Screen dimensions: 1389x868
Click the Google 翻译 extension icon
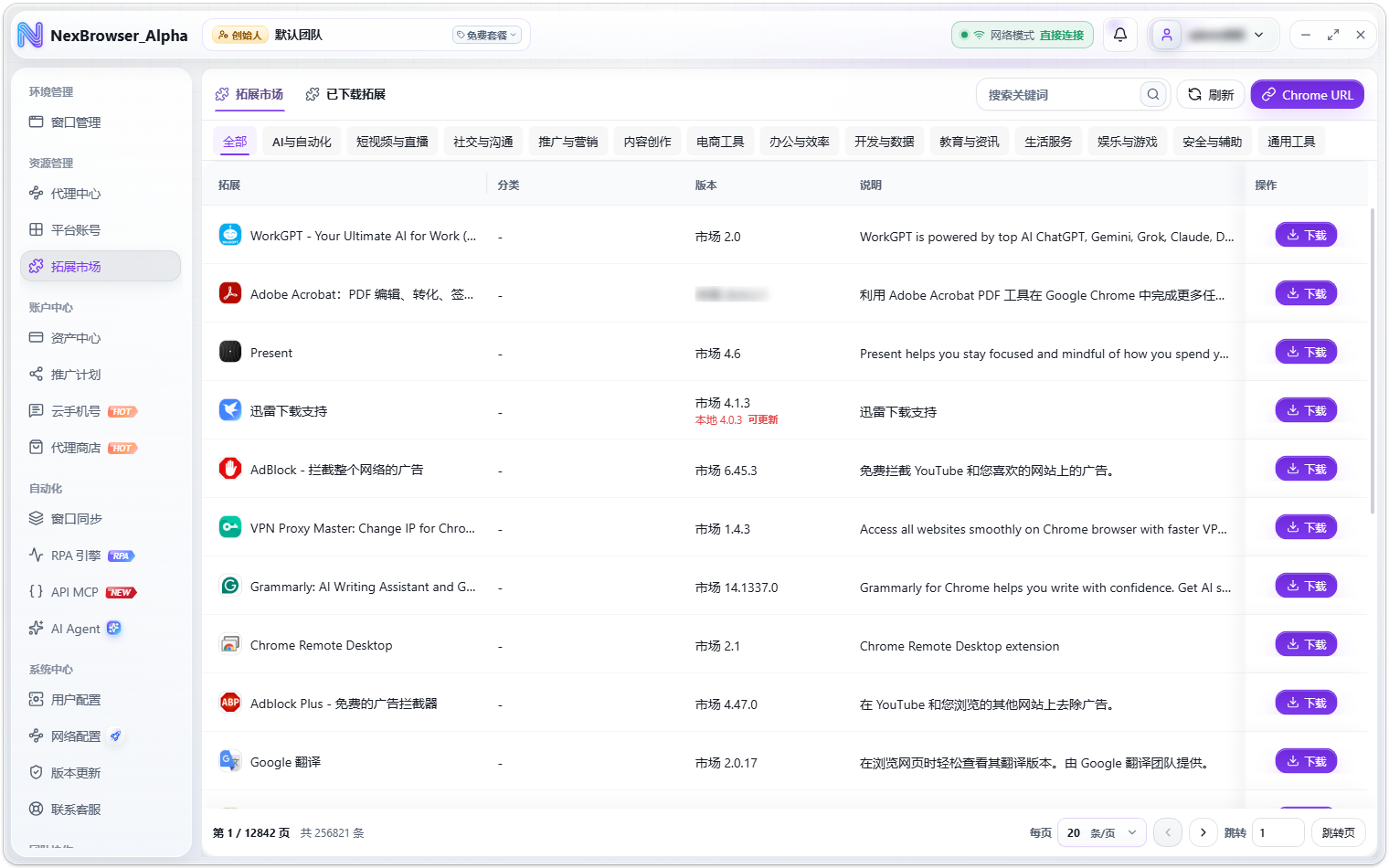pos(230,761)
